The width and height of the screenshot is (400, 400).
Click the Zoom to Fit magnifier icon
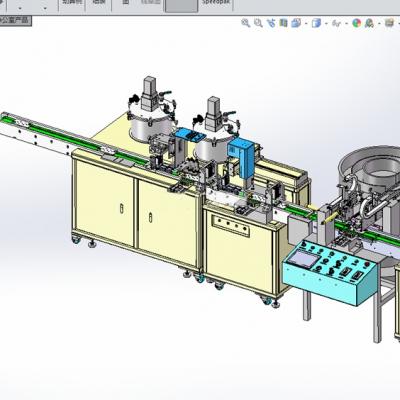[246, 23]
